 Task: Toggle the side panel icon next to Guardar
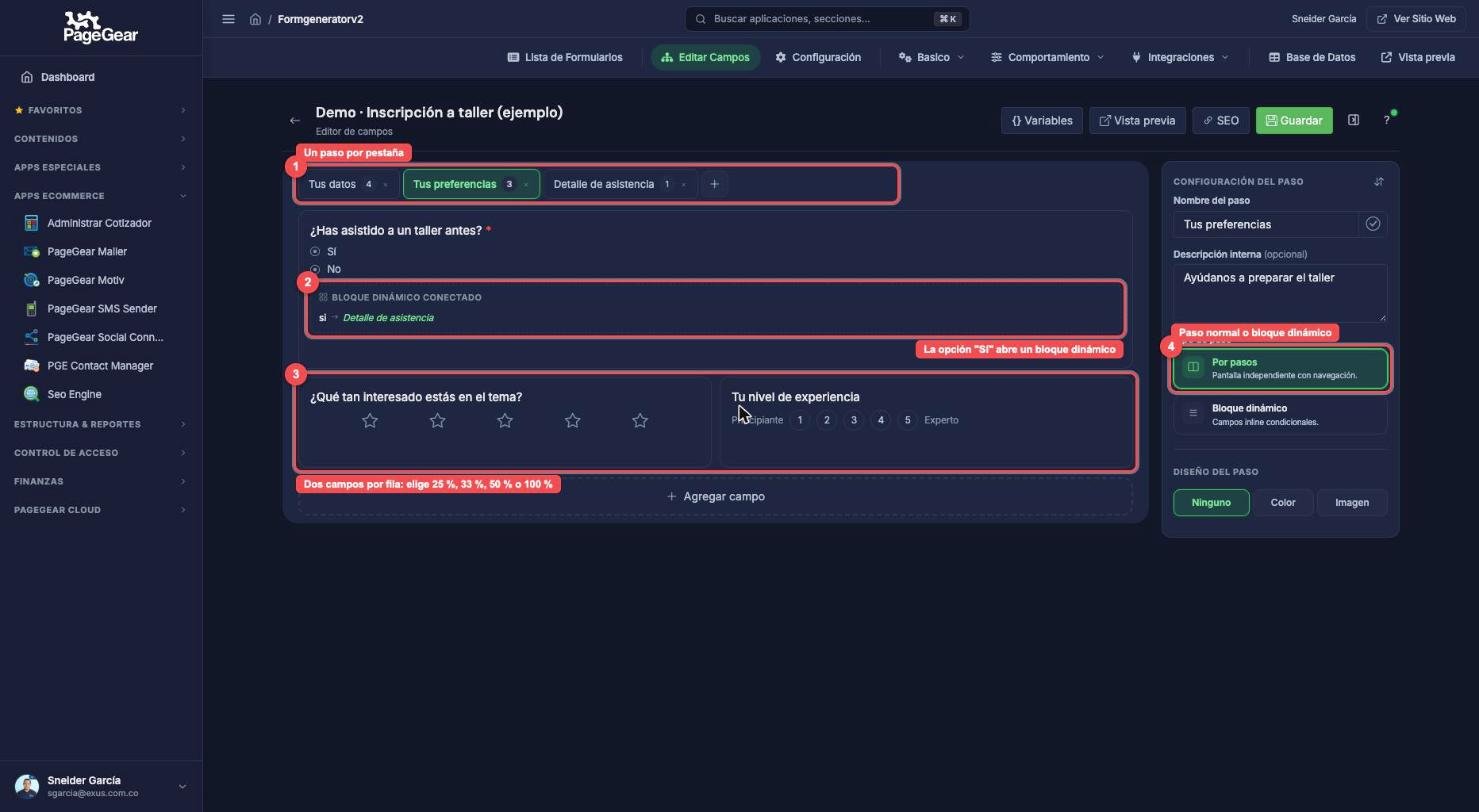1353,120
